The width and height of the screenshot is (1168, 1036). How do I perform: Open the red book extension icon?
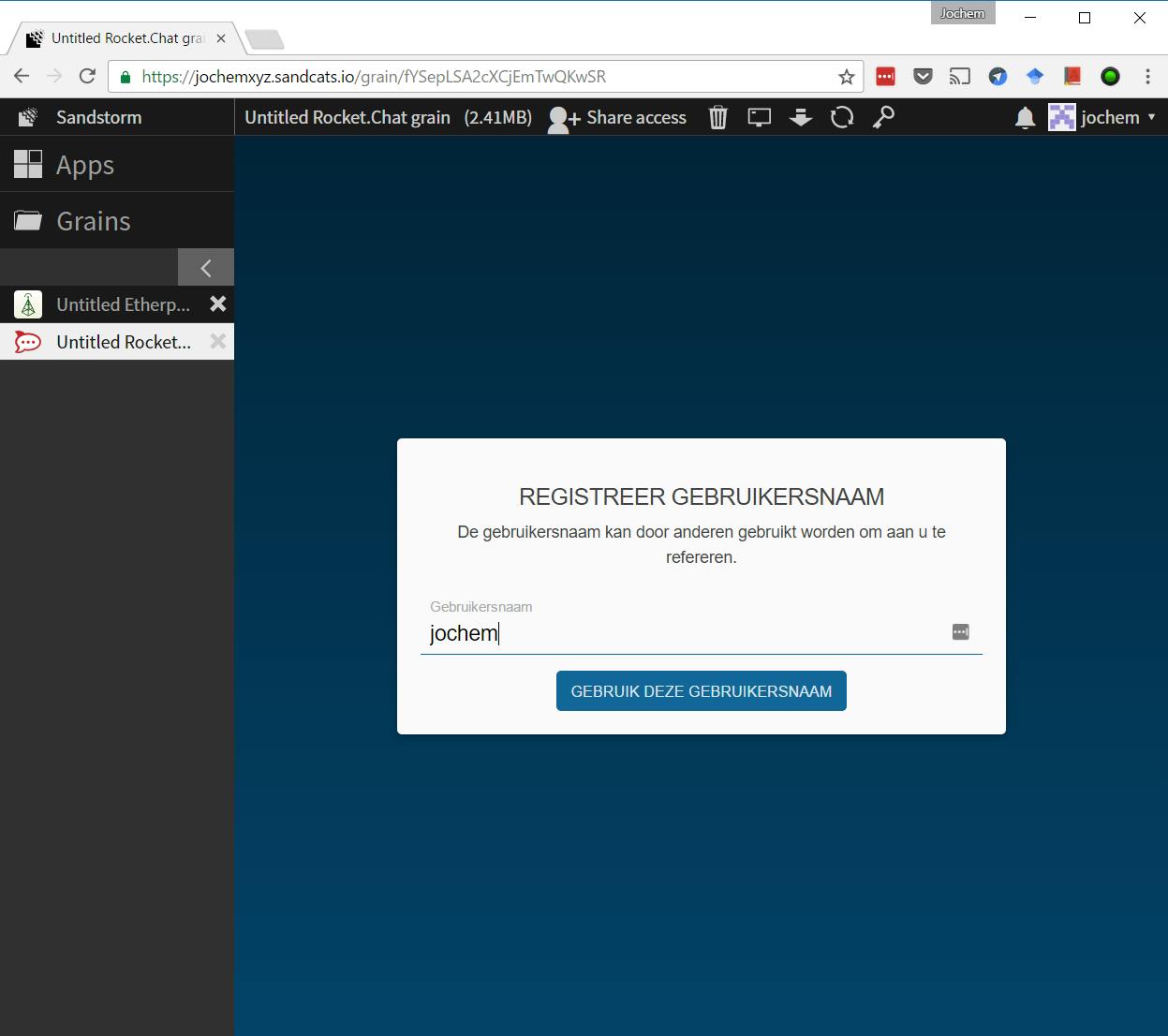[1072, 77]
